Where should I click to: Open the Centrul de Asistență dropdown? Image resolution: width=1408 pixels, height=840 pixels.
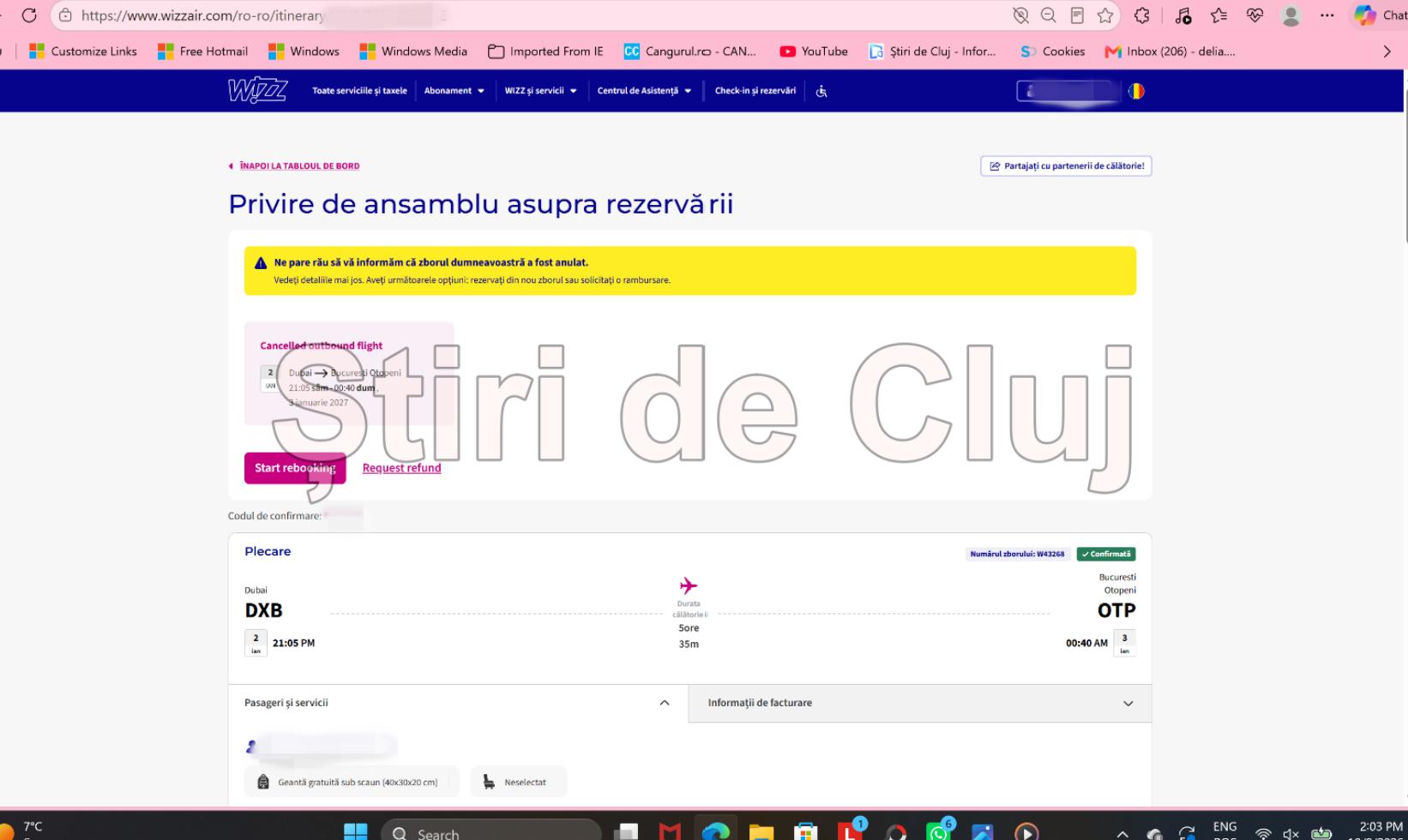pos(645,91)
